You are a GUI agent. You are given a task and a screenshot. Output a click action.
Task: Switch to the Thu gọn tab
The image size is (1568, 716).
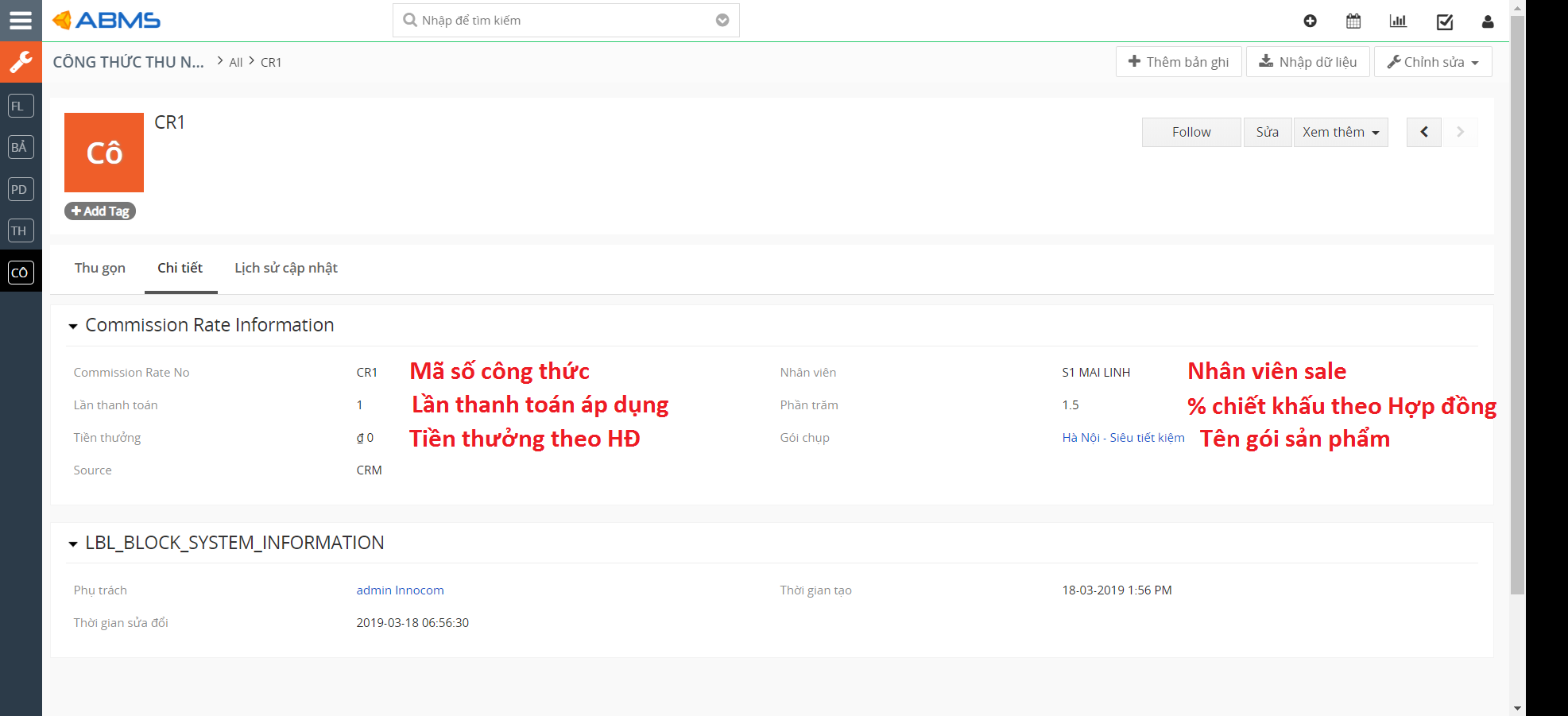pyautogui.click(x=100, y=268)
